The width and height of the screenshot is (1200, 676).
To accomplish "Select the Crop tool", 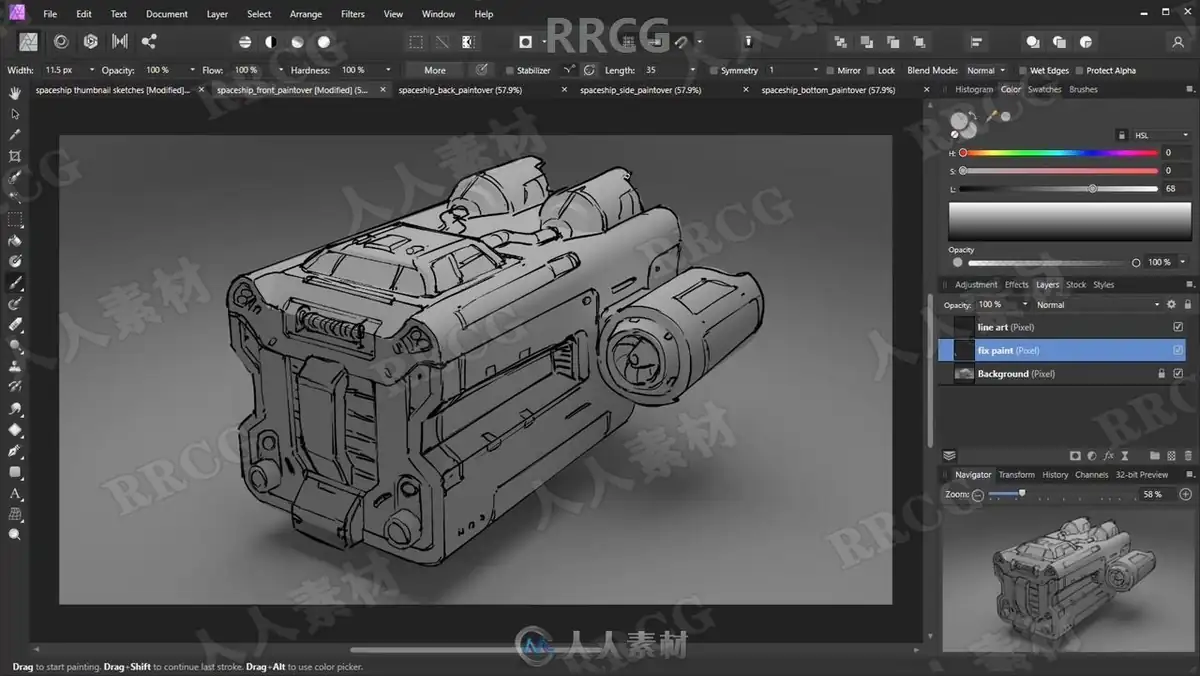I will tap(15, 156).
